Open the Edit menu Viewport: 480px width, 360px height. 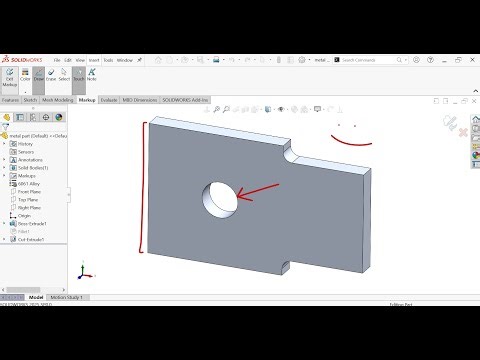pos(68,60)
